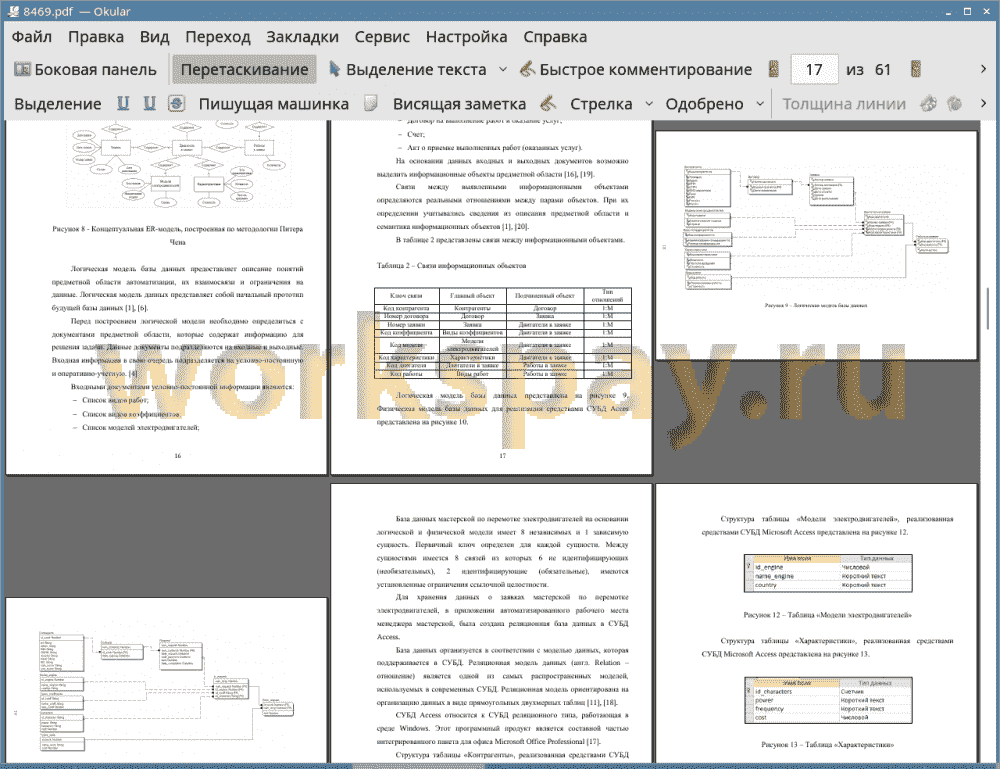
Task: Select the Одобрено stamp tool
Action: (x=704, y=104)
